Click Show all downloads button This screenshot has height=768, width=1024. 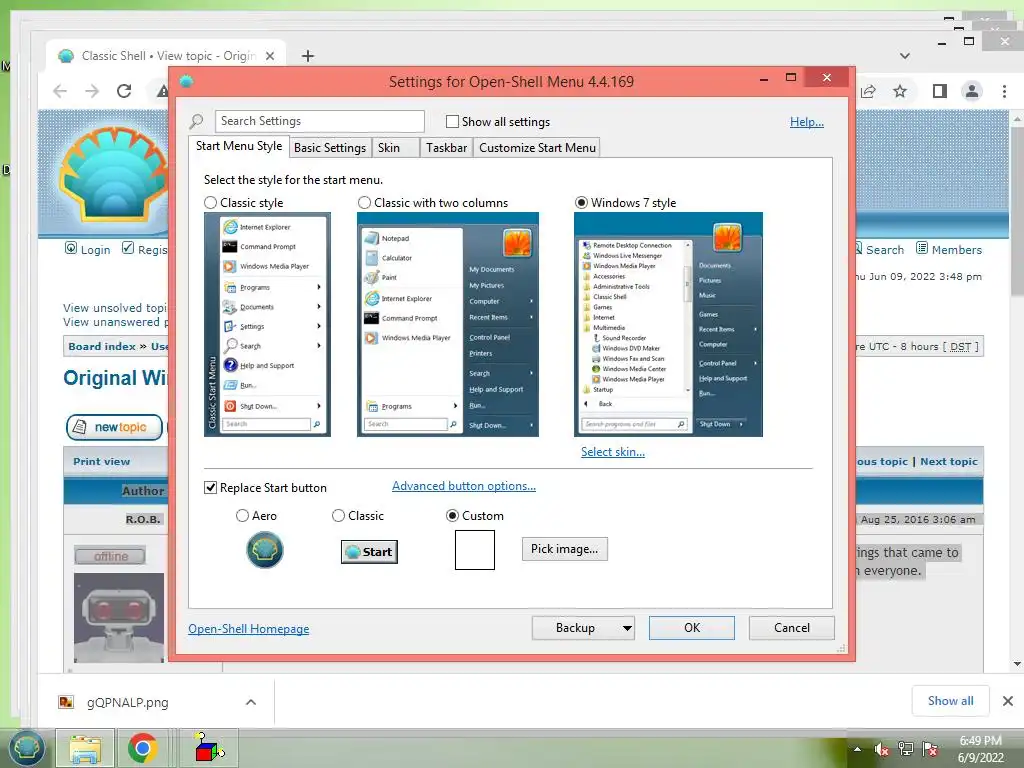click(950, 701)
